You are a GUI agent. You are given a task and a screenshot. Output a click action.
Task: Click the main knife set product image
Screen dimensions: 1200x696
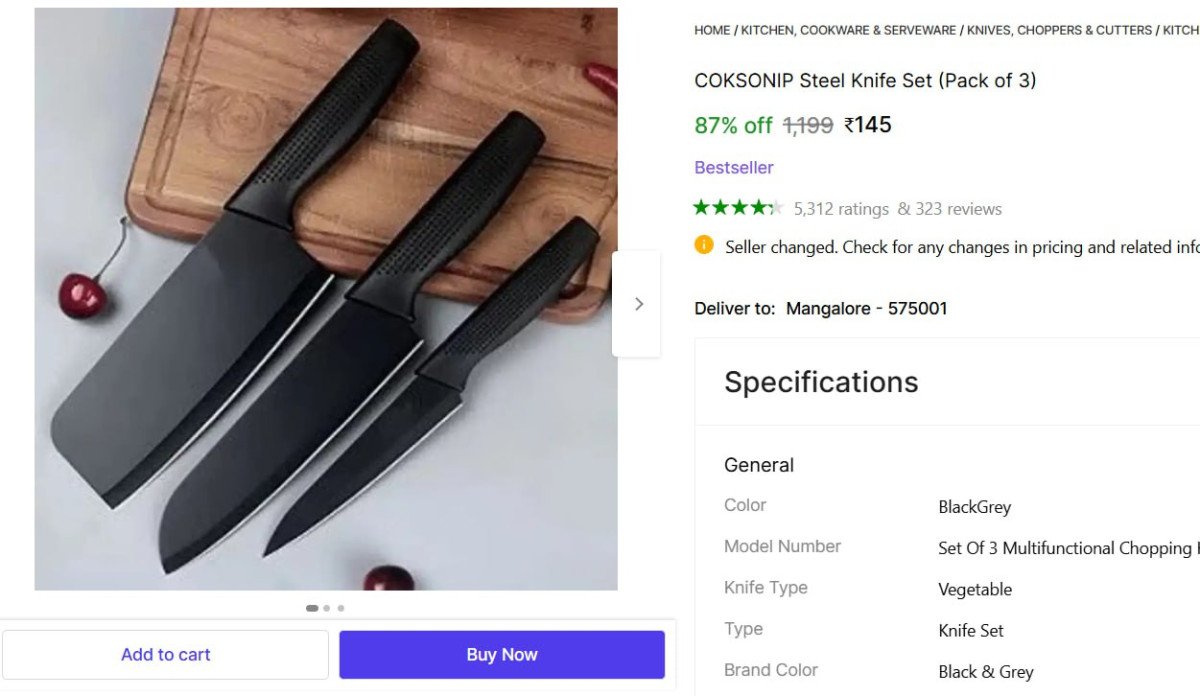pyautogui.click(x=326, y=299)
